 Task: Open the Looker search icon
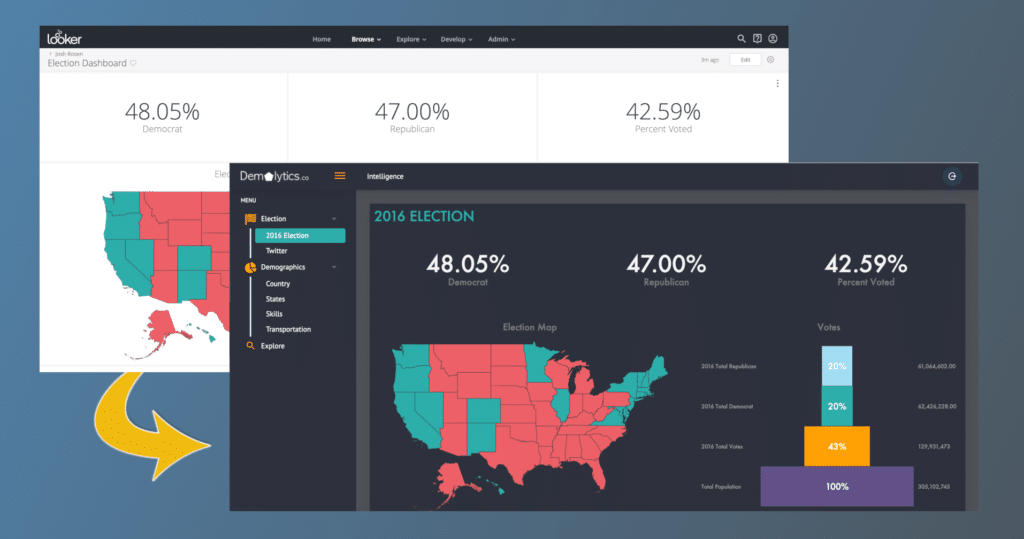pyautogui.click(x=741, y=39)
